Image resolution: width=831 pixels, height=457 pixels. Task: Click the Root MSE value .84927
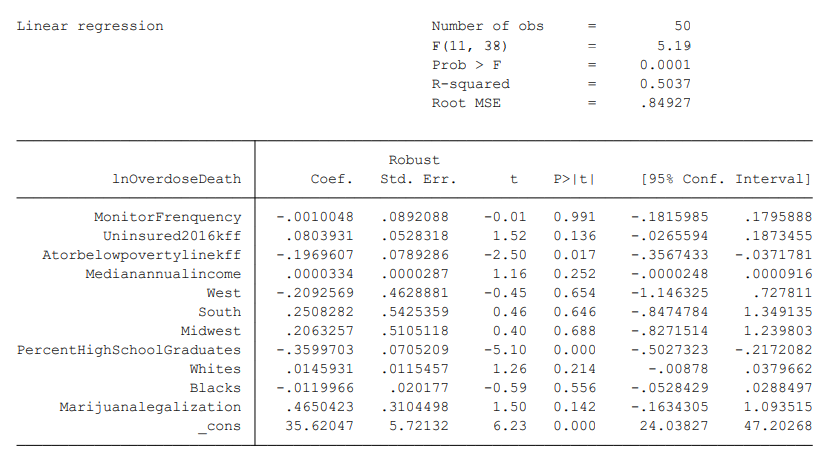[665, 103]
